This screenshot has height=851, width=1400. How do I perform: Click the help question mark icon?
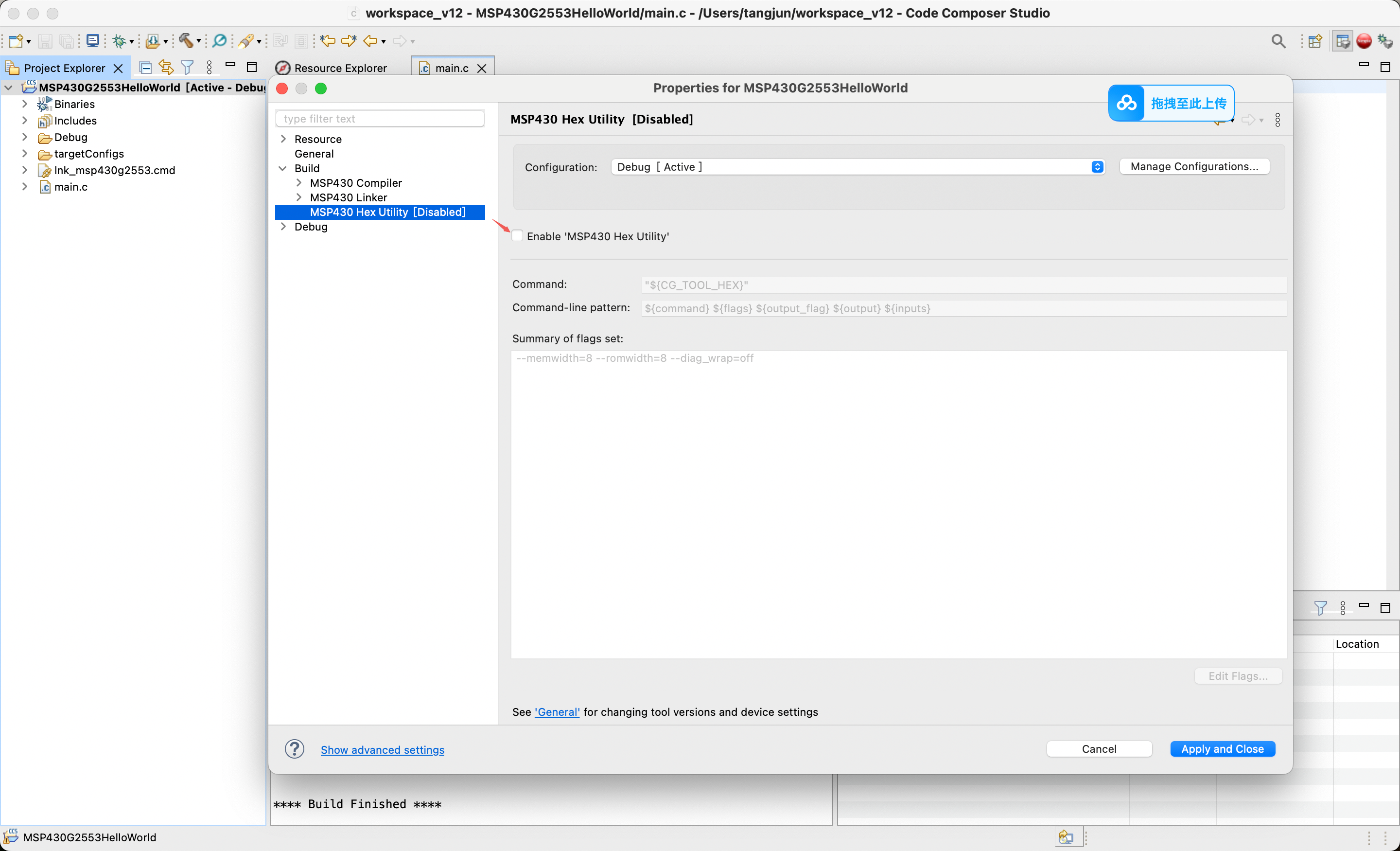(x=294, y=749)
